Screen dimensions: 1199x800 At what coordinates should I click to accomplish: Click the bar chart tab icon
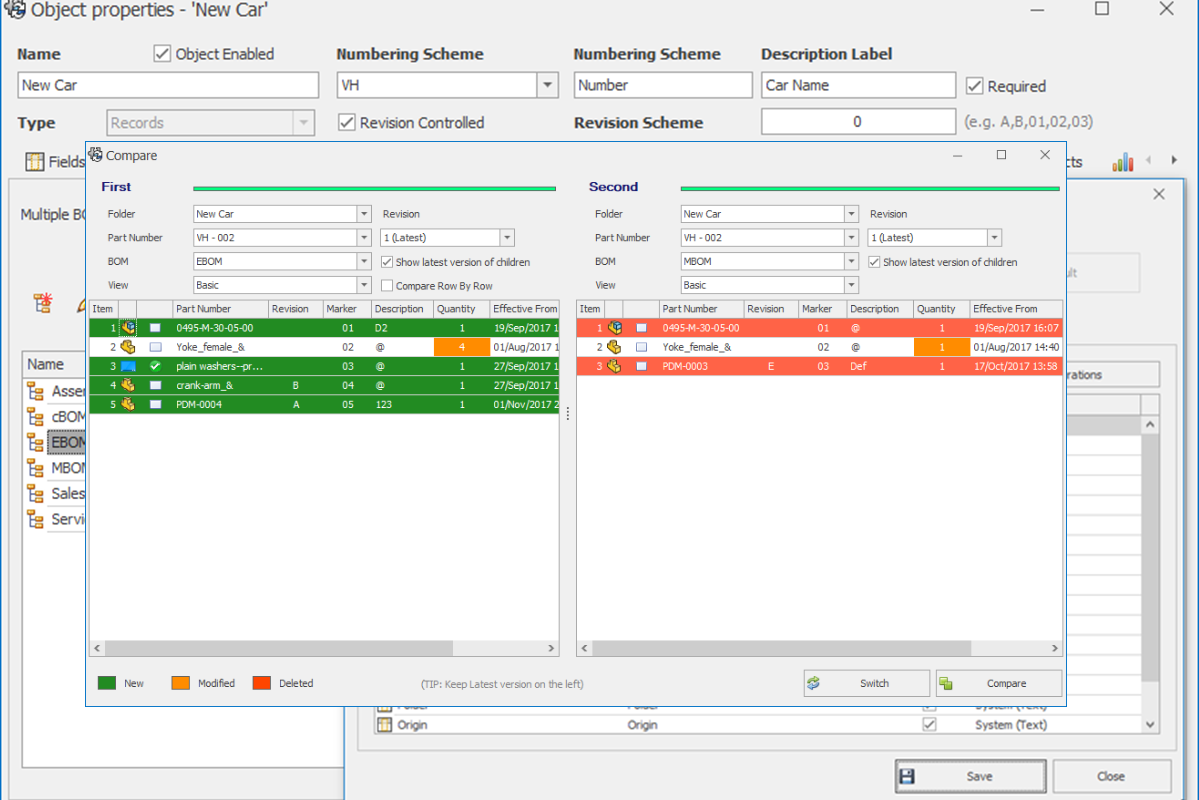(1123, 161)
